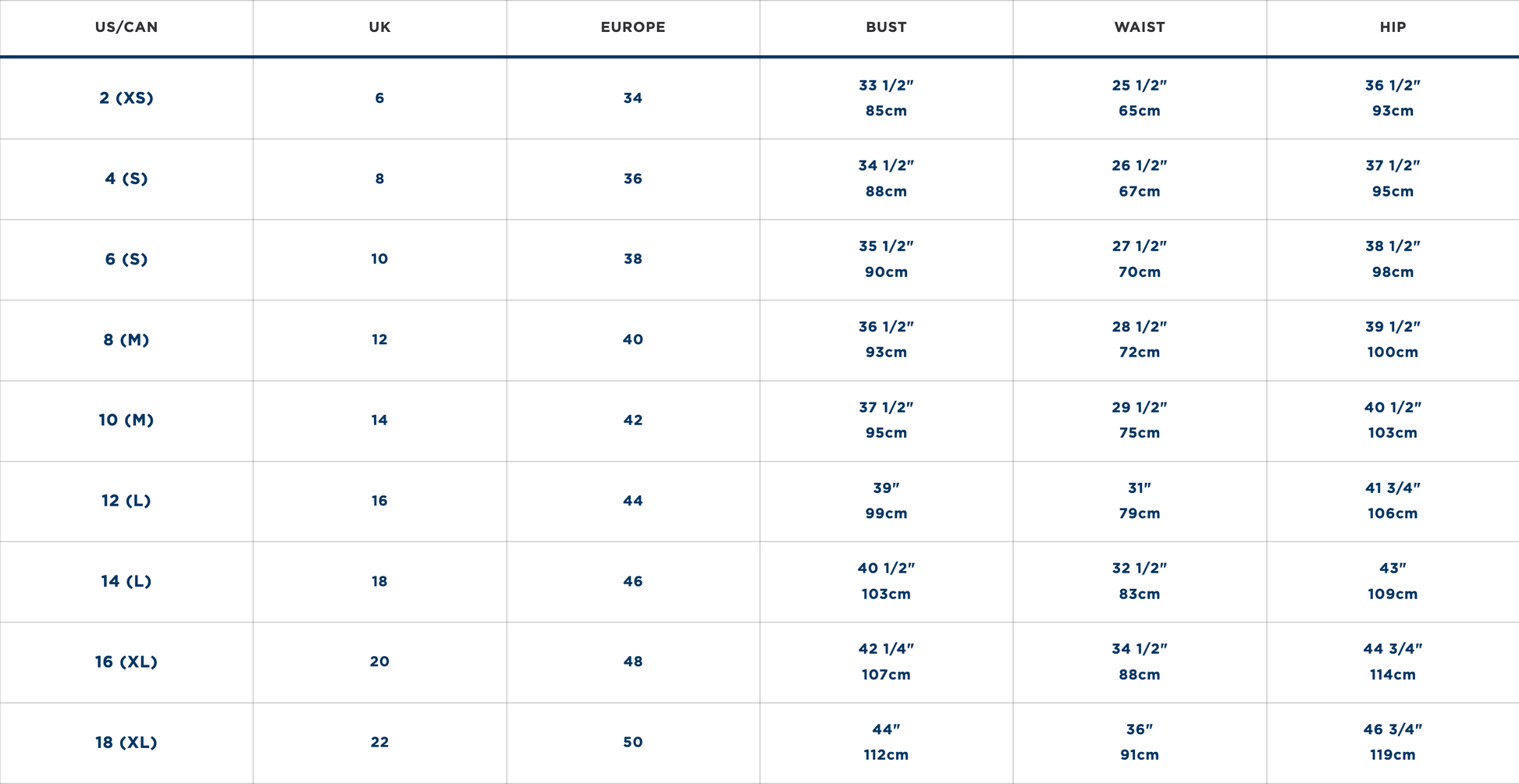1519x784 pixels.
Task: Click the 36″ / 91cm waist cell
Action: (x=1140, y=743)
